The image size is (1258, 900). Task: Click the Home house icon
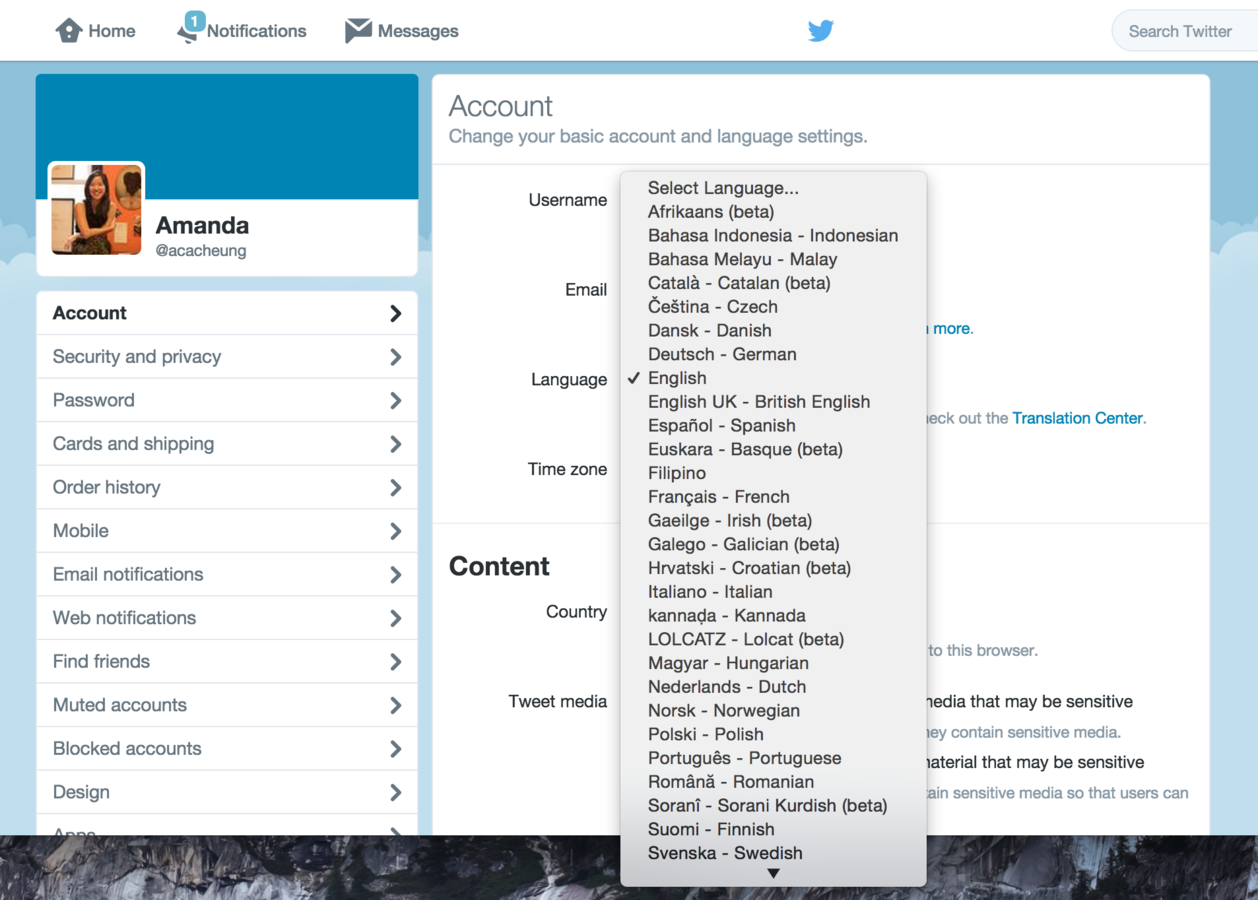[x=69, y=31]
